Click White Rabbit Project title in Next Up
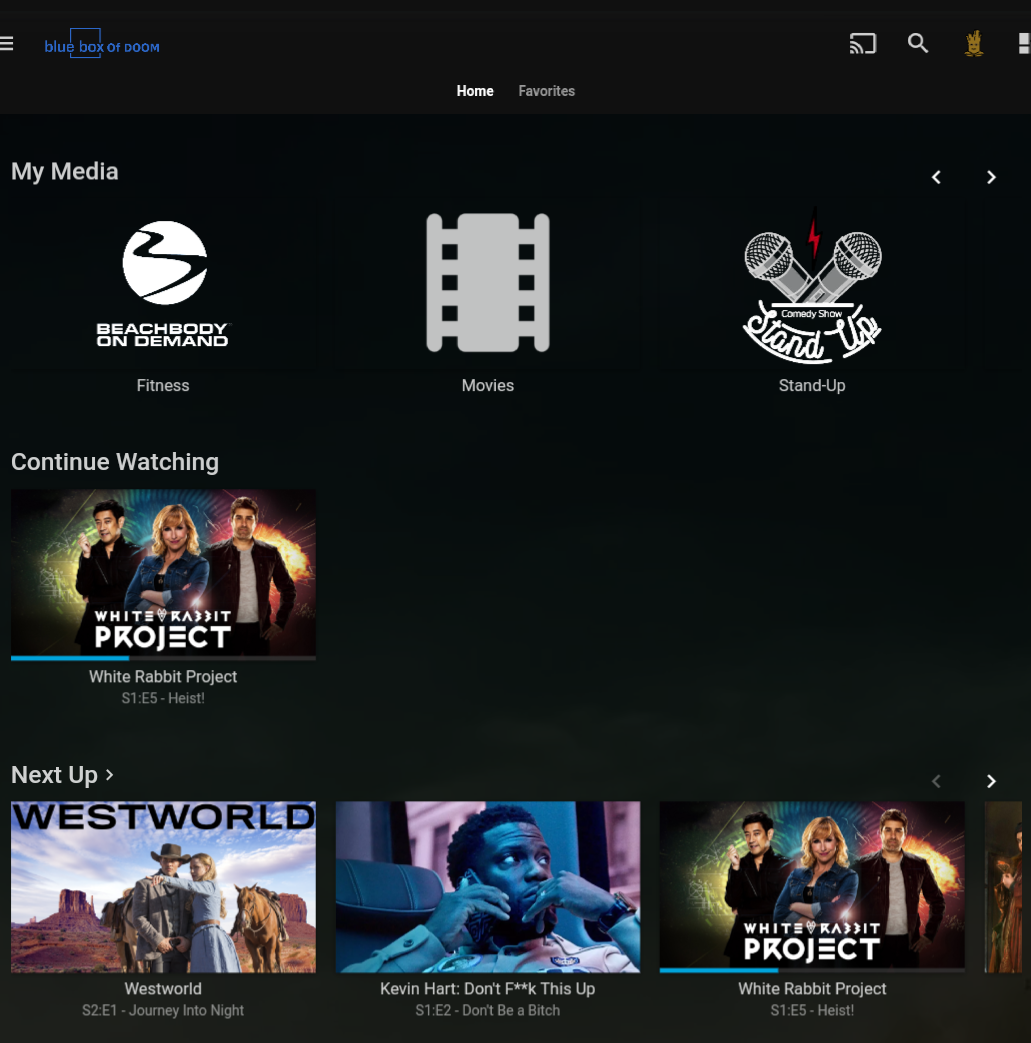 812,988
